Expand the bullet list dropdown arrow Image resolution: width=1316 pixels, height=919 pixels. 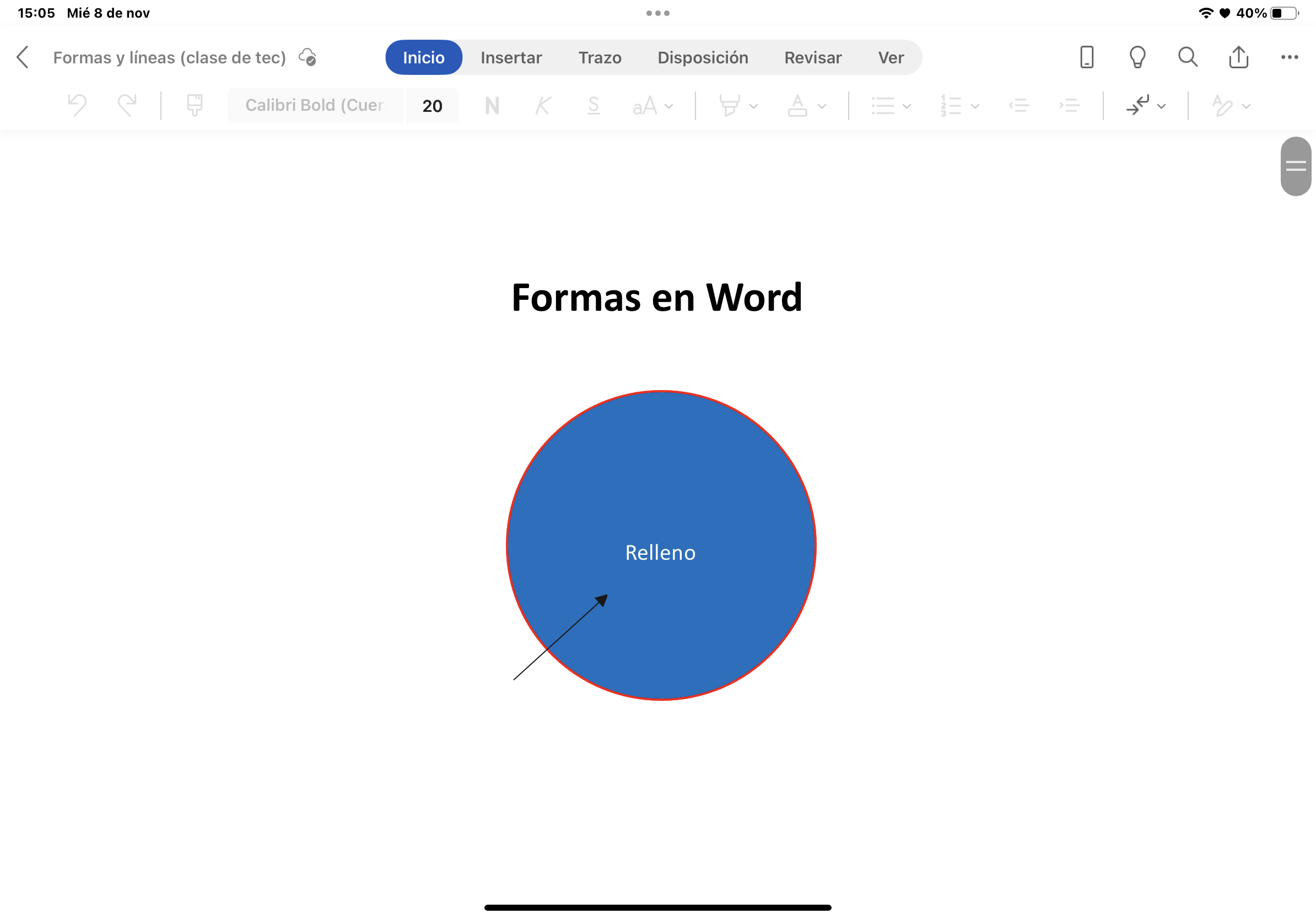(x=907, y=106)
